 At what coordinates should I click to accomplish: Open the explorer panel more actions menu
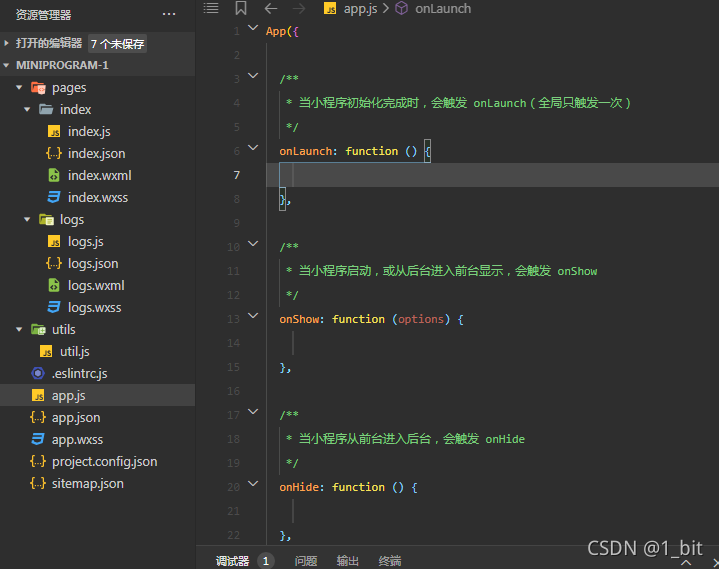[169, 14]
